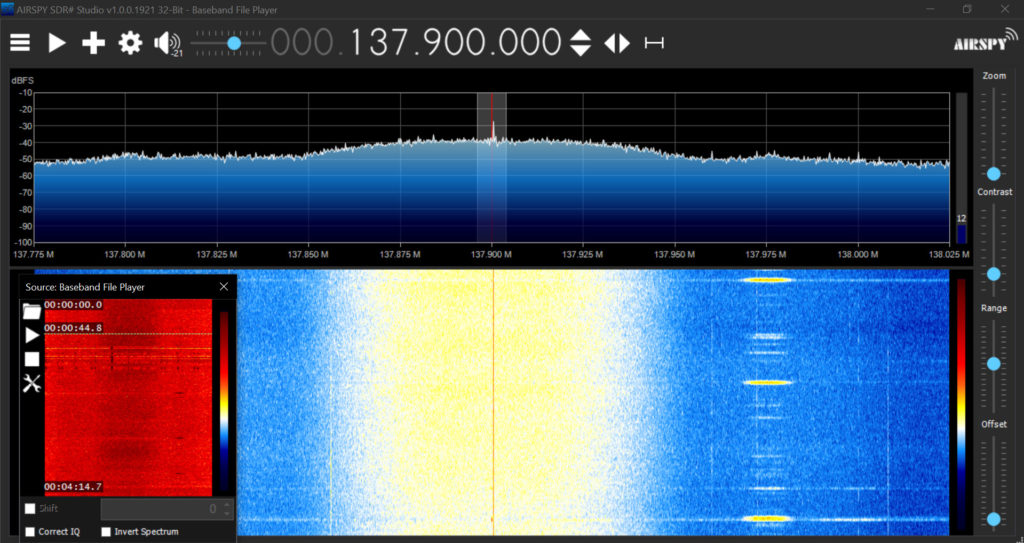This screenshot has width=1024, height=543.
Task: Mute audio via the speaker icon
Action: point(166,43)
